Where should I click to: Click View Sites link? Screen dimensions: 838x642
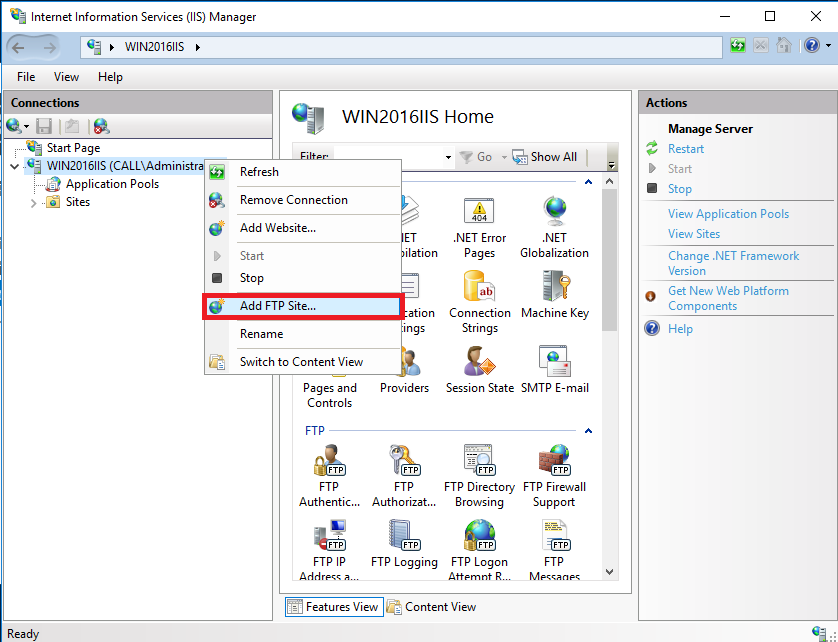click(x=694, y=234)
